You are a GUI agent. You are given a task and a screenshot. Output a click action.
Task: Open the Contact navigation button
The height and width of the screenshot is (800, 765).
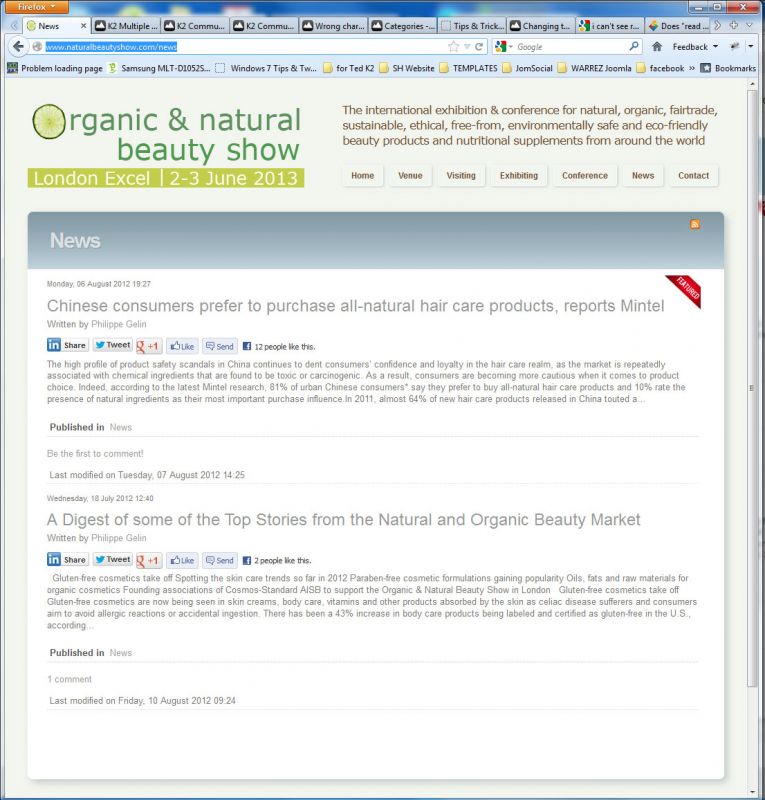pyautogui.click(x=693, y=176)
